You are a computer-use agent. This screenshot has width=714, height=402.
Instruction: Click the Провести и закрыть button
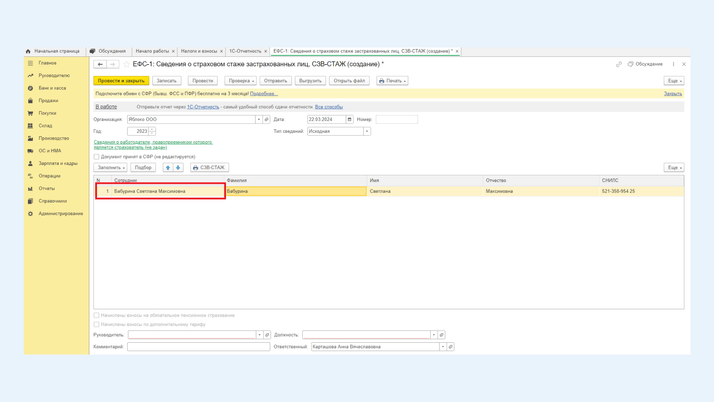(121, 81)
